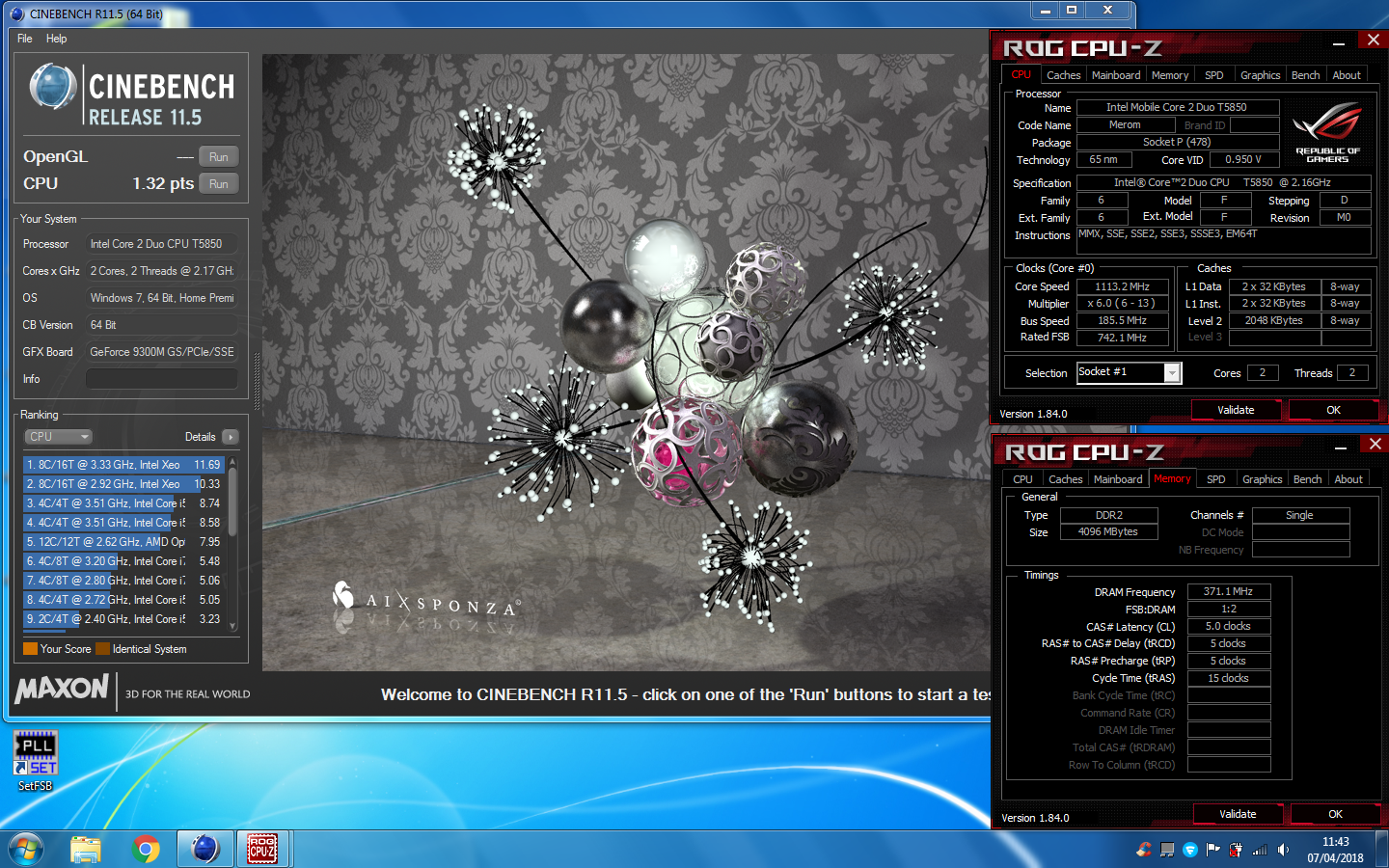Open the Help menu in Cinebench

point(57,39)
